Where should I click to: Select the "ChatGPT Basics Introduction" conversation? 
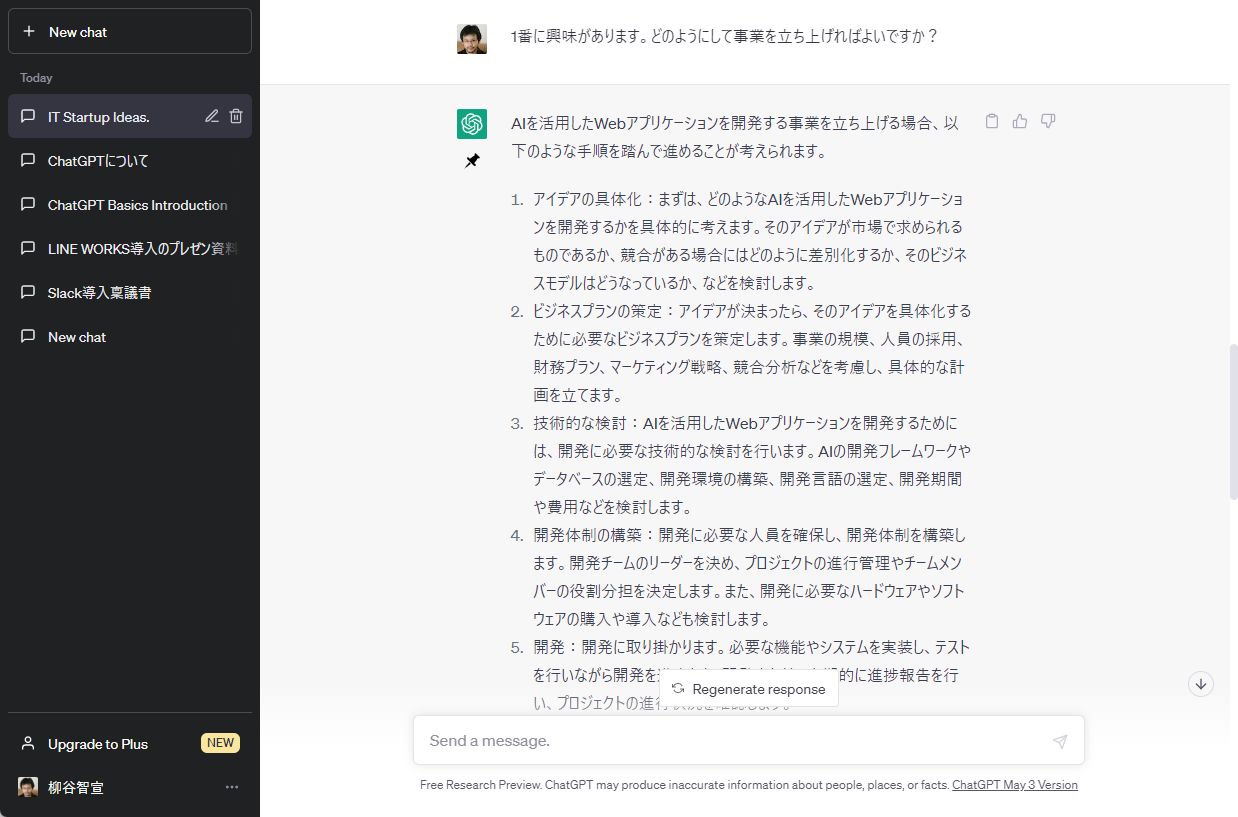[x=136, y=204]
